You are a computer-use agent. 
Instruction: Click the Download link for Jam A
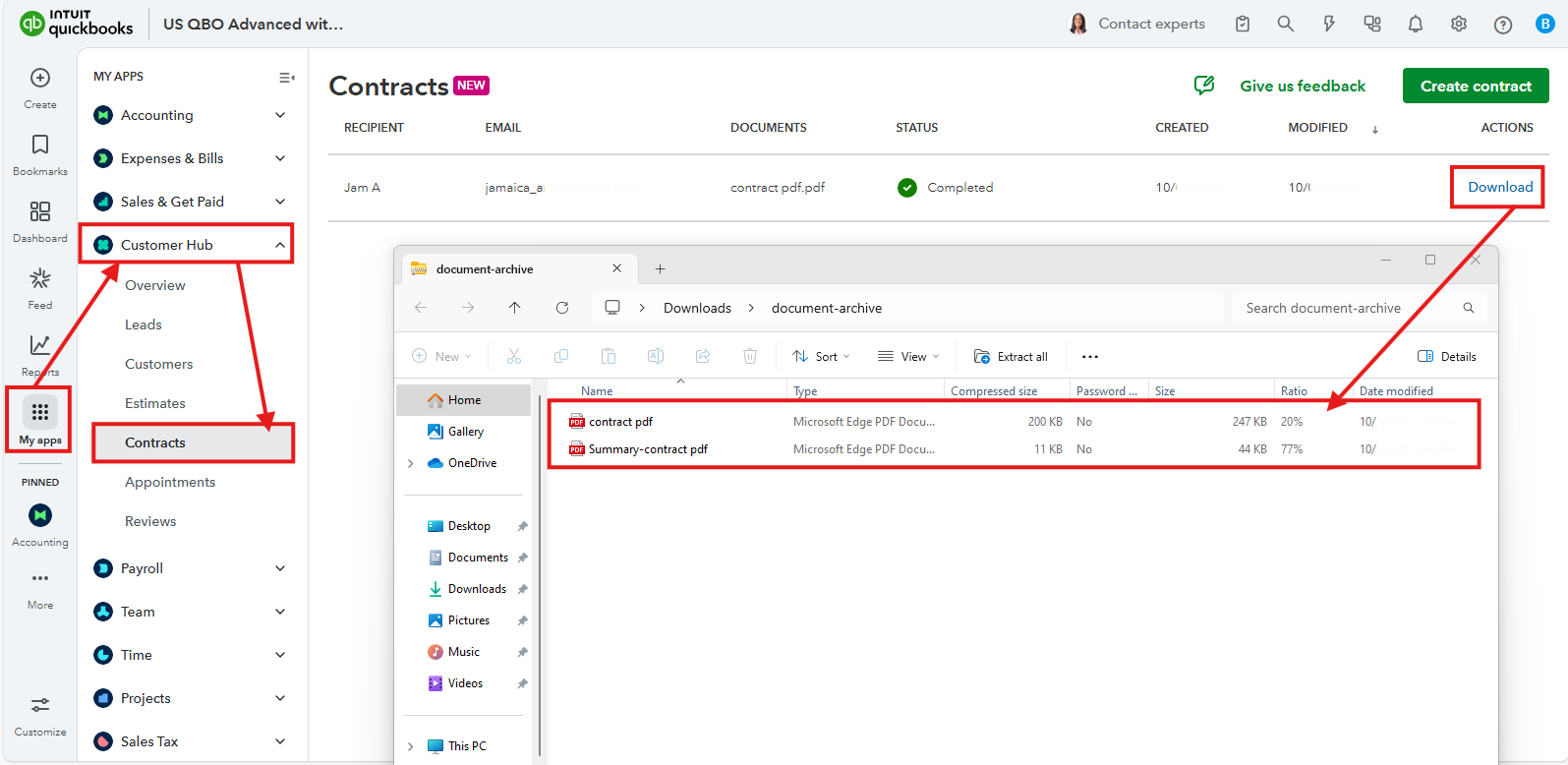tap(1499, 187)
